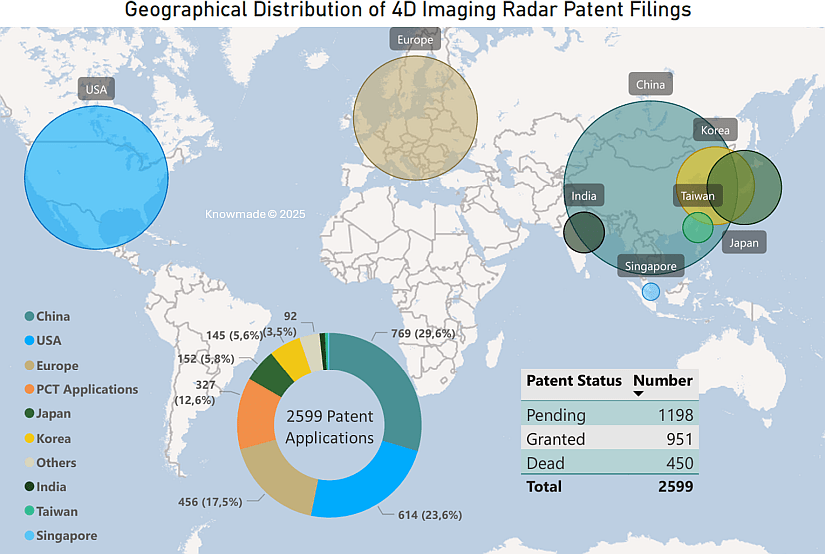Click the 145 (5,6%) data label
The width and height of the screenshot is (825, 554).
[234, 335]
